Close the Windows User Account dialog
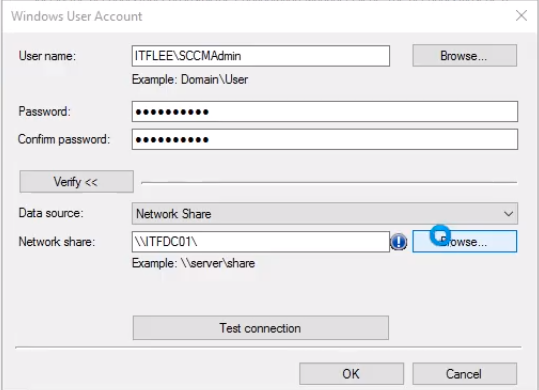 pos(521,15)
